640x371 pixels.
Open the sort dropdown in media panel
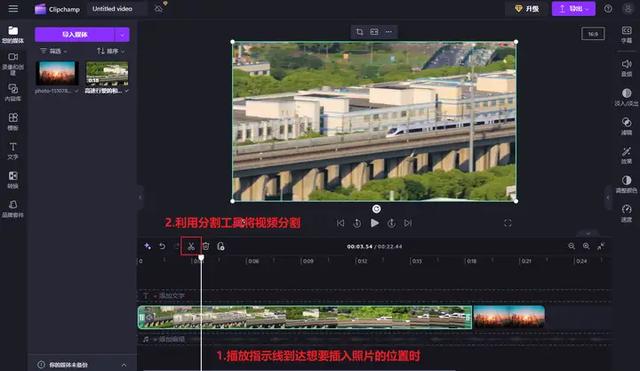click(111, 51)
